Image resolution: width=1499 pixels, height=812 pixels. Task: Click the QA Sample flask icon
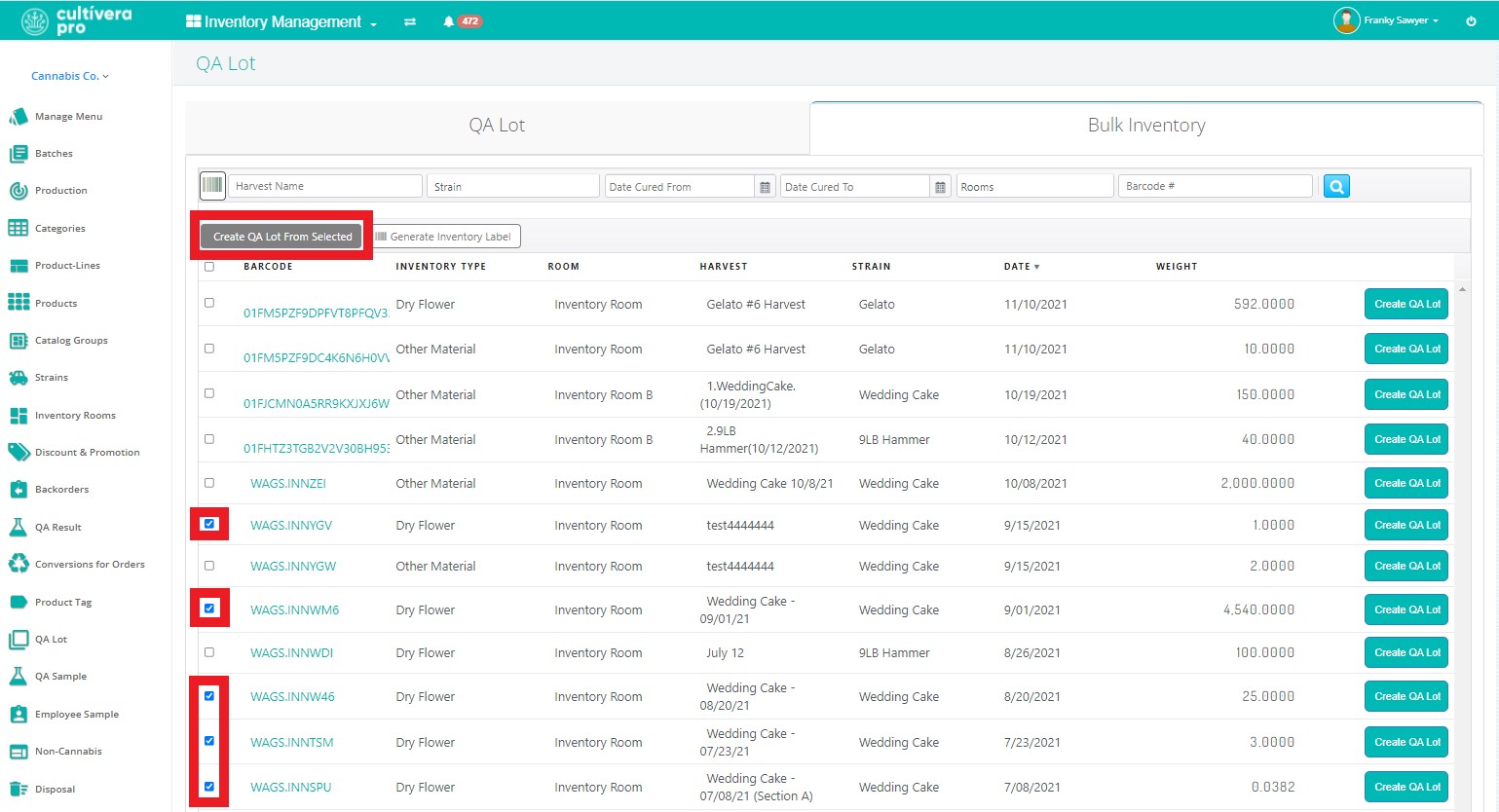point(18,677)
